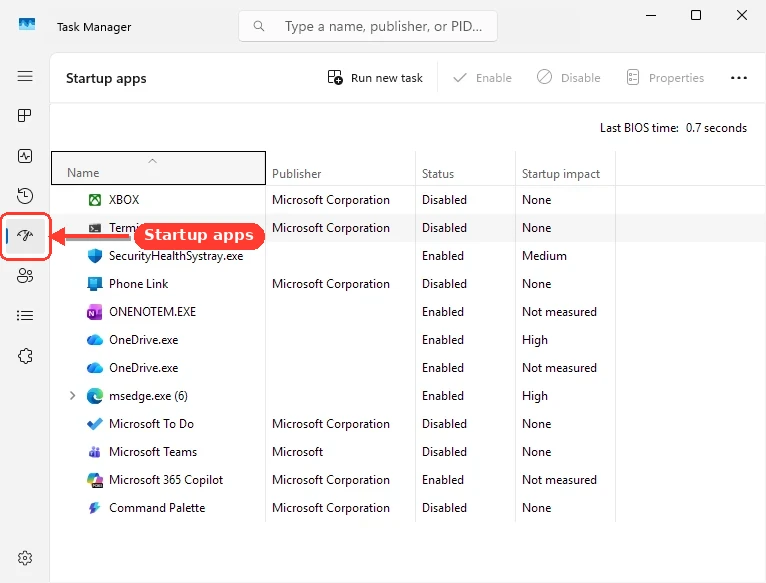The image size is (766, 583).
Task: Focus the name, publisher, or PID search box
Action: 368,26
